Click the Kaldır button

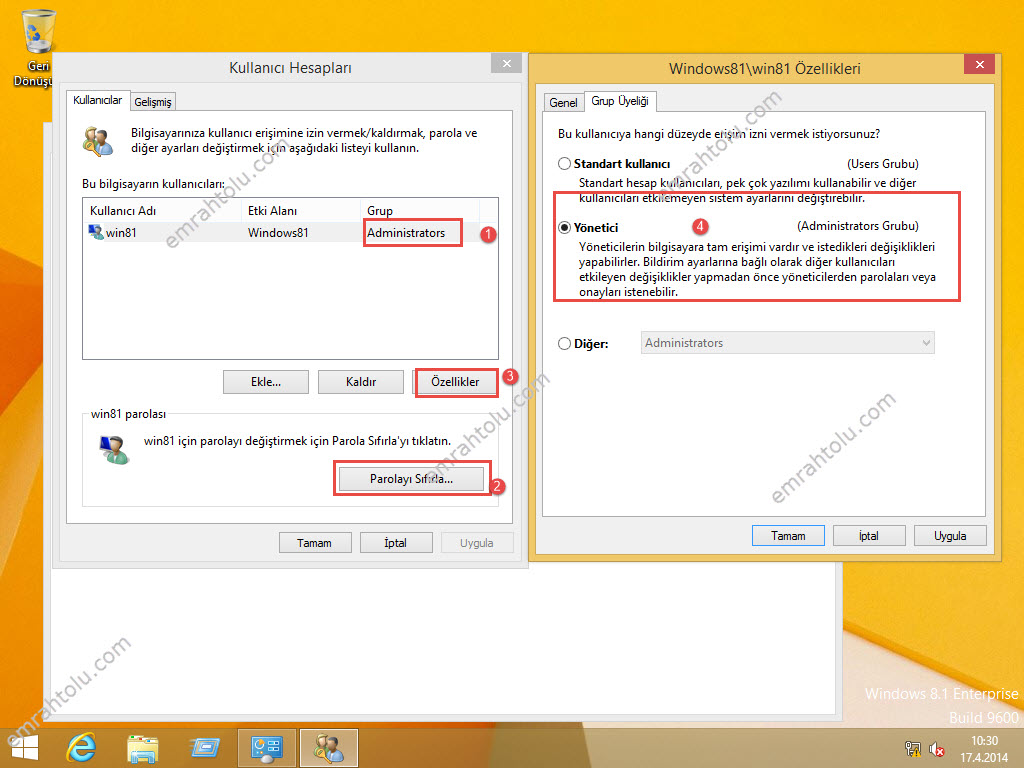tap(360, 382)
